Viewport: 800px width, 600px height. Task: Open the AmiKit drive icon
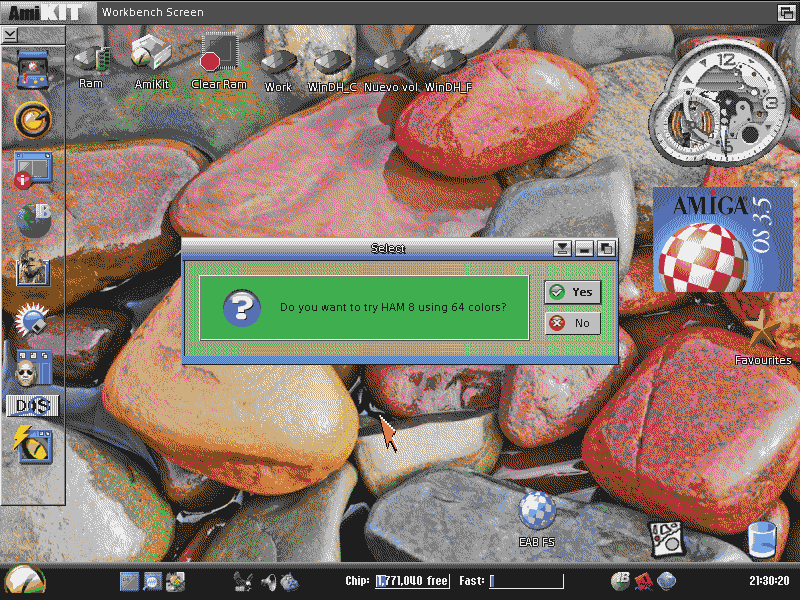151,63
